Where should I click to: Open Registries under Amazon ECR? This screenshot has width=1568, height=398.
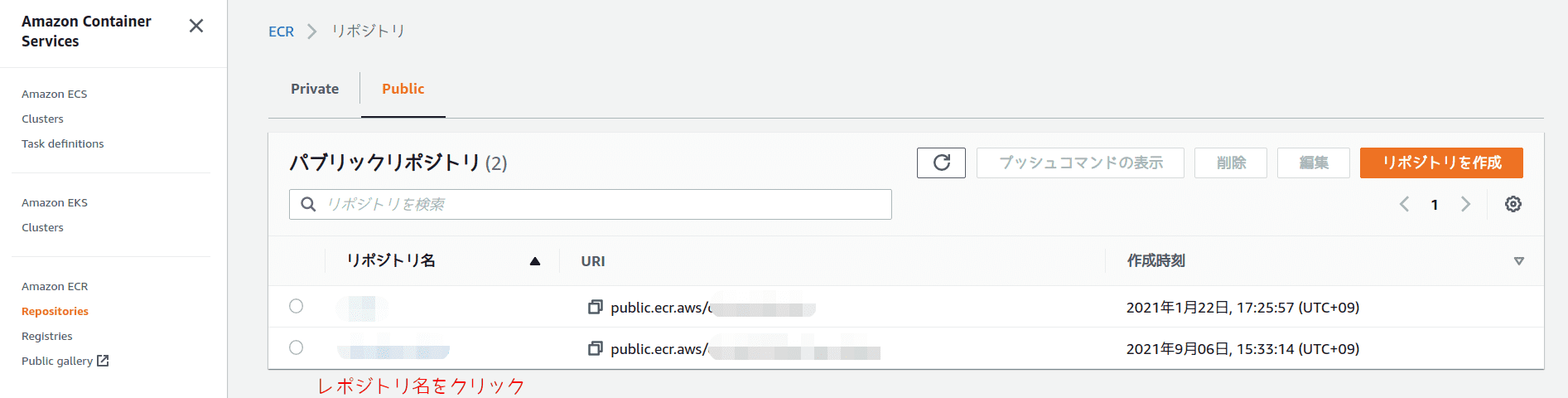47,336
